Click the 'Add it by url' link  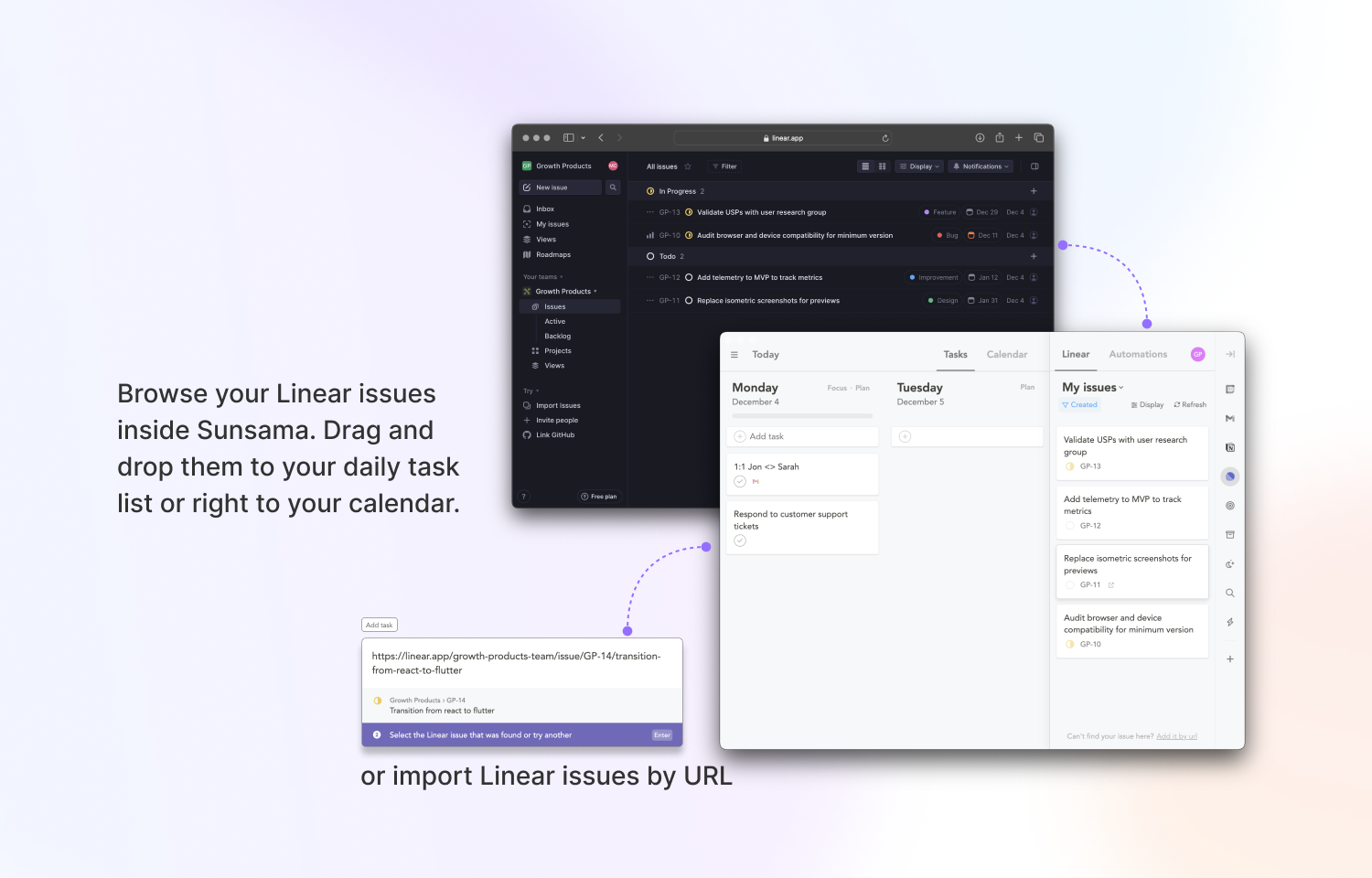[1176, 736]
